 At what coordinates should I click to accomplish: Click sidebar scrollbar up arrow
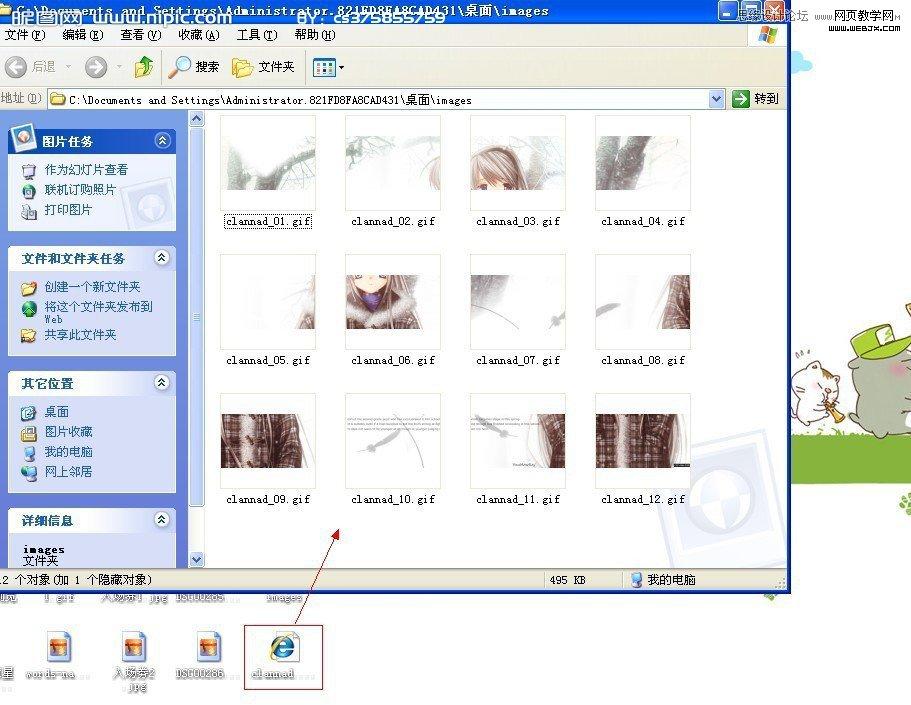coord(197,119)
